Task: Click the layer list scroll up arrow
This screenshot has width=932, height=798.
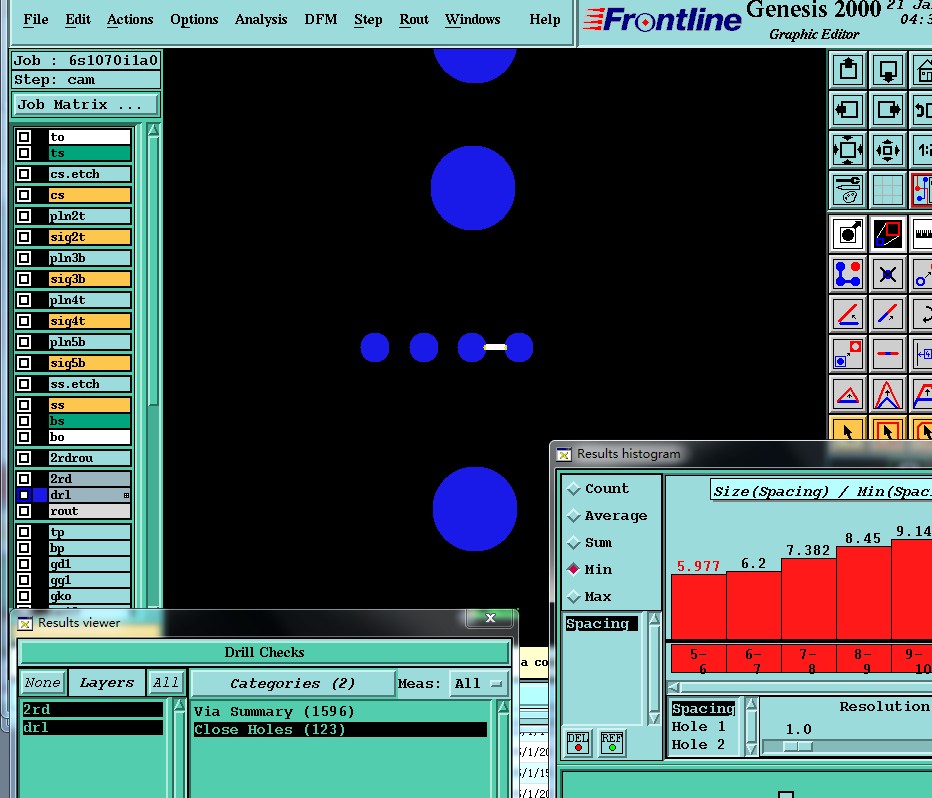Action: (x=153, y=131)
